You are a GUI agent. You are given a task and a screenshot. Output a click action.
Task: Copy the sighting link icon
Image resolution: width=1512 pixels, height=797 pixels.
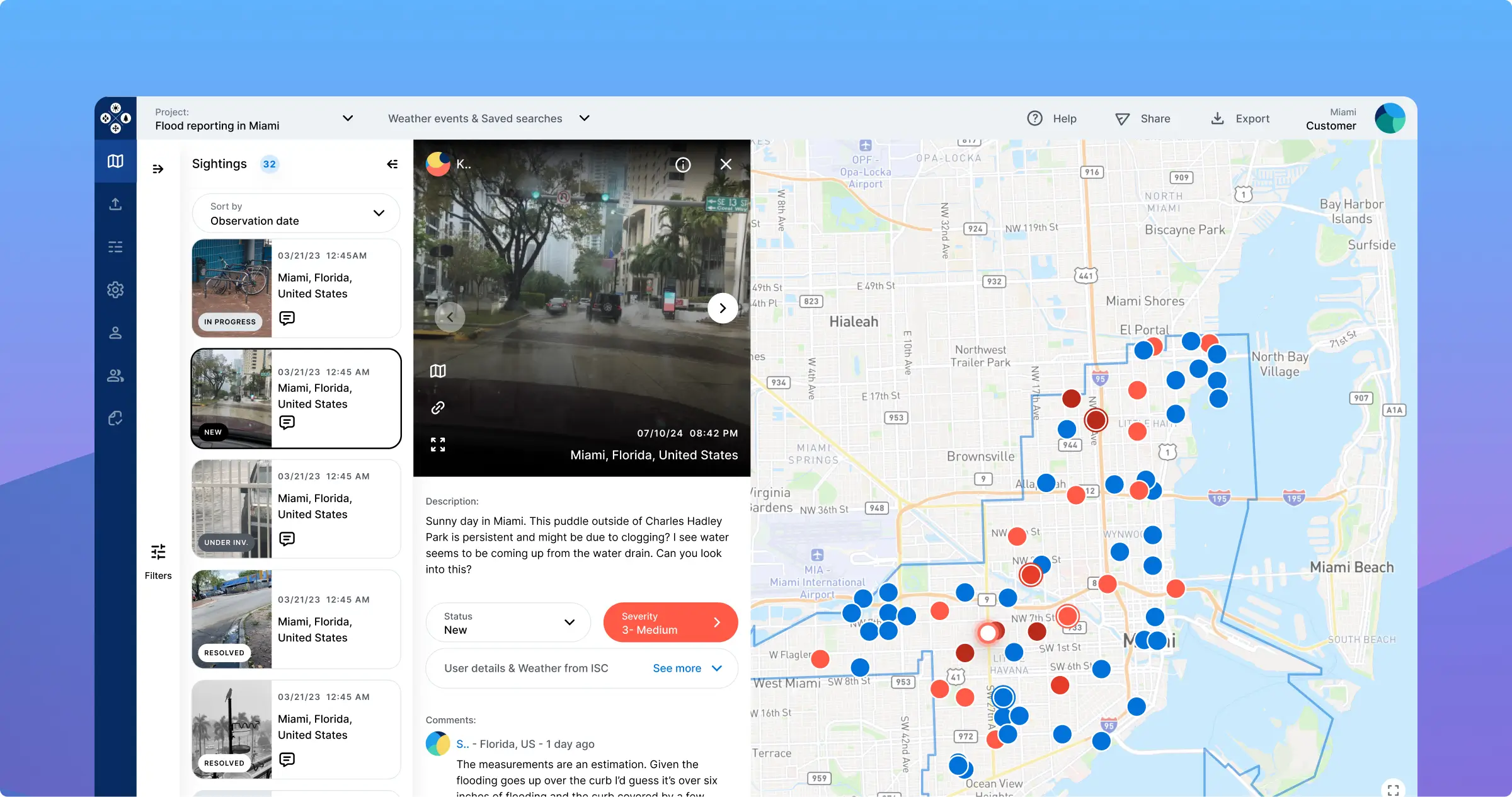(x=438, y=408)
